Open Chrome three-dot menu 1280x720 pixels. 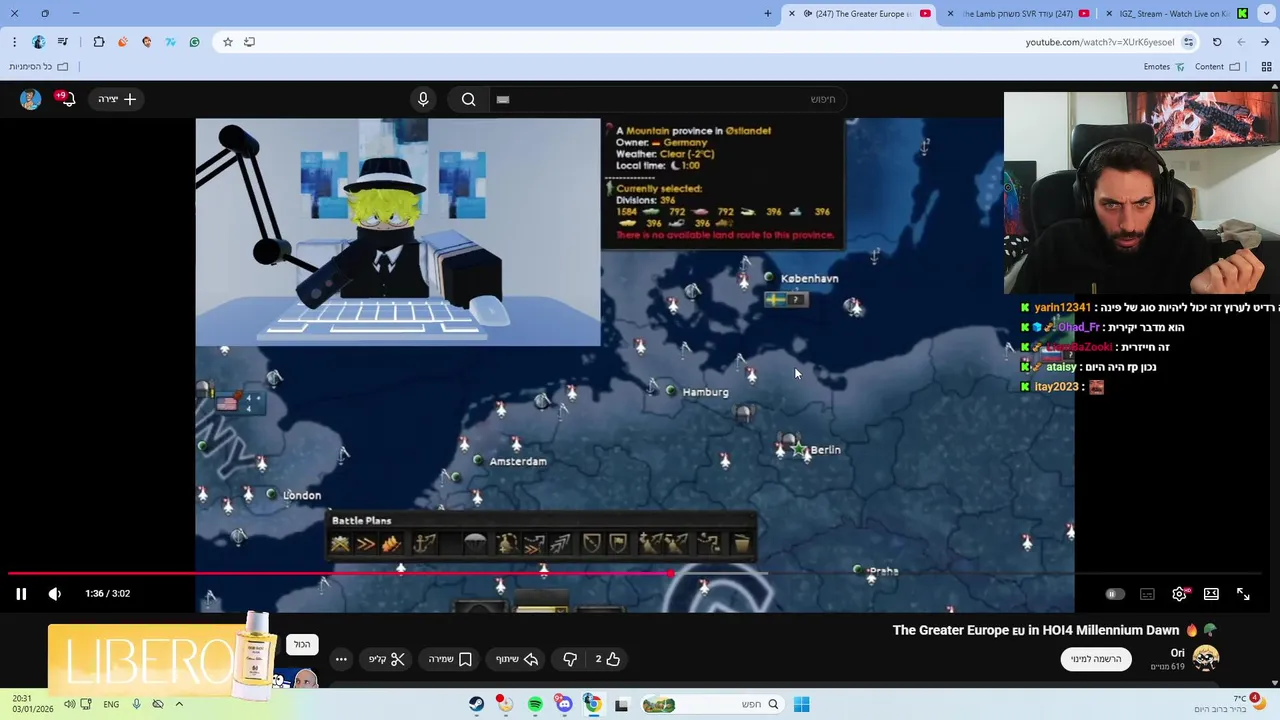(x=14, y=42)
